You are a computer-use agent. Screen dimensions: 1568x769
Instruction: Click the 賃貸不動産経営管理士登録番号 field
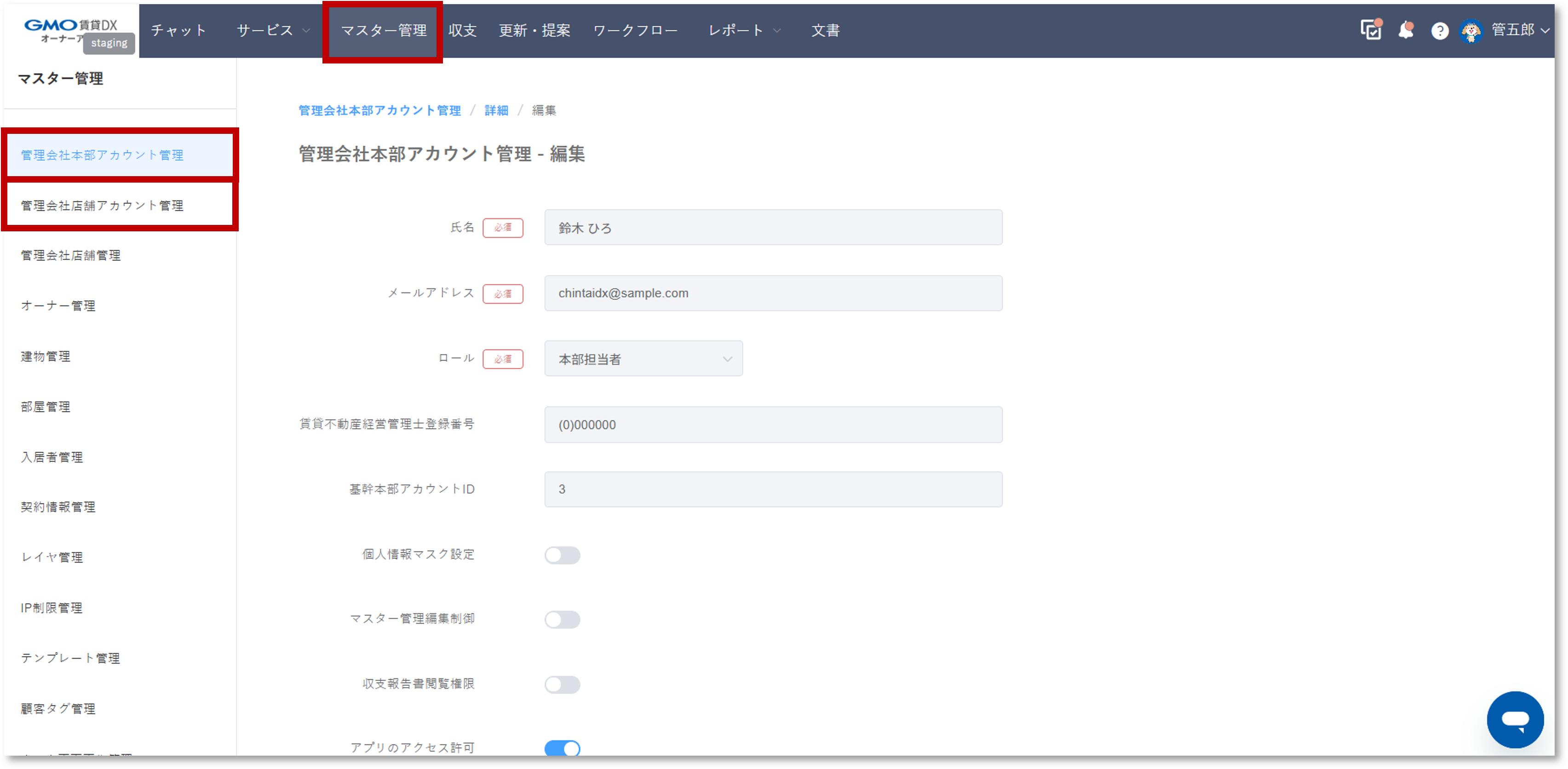(x=773, y=425)
